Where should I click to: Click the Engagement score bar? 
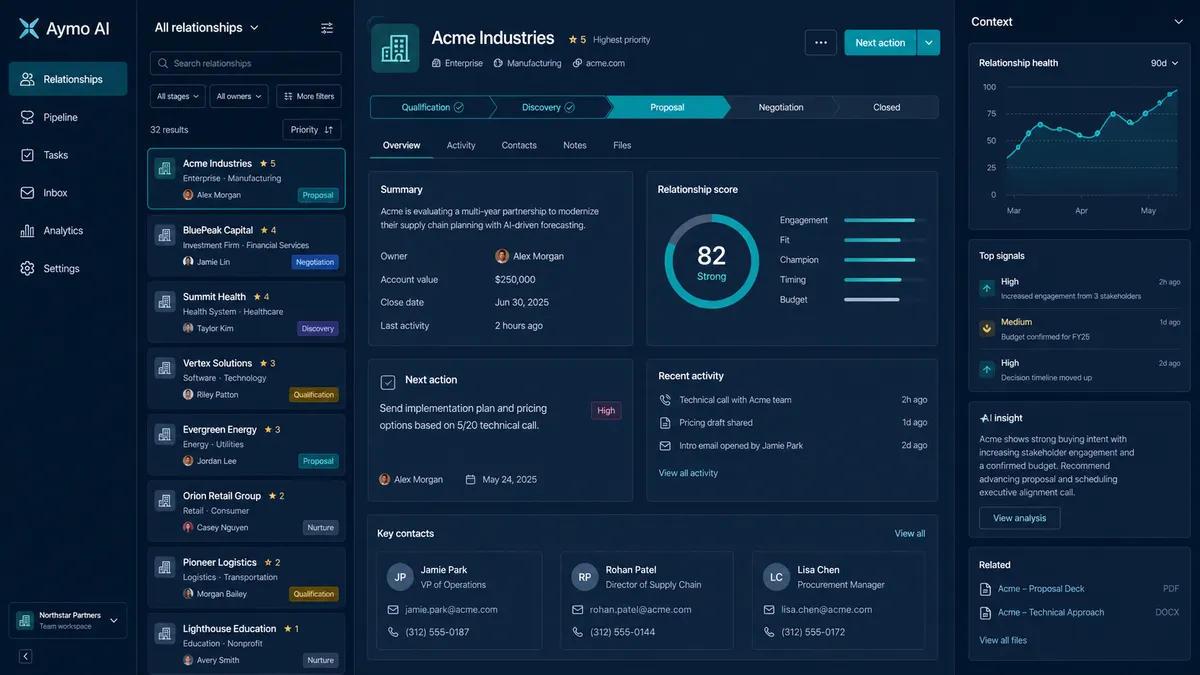pos(880,220)
